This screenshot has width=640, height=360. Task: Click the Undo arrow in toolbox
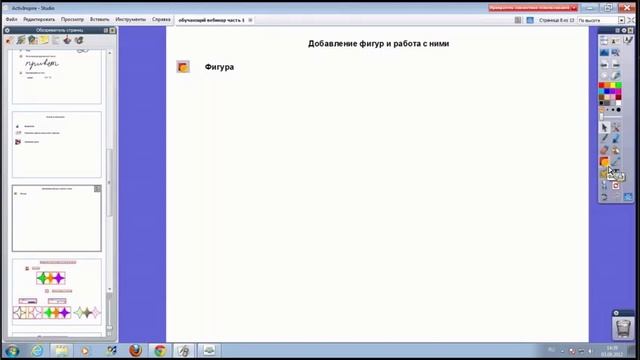604,197
